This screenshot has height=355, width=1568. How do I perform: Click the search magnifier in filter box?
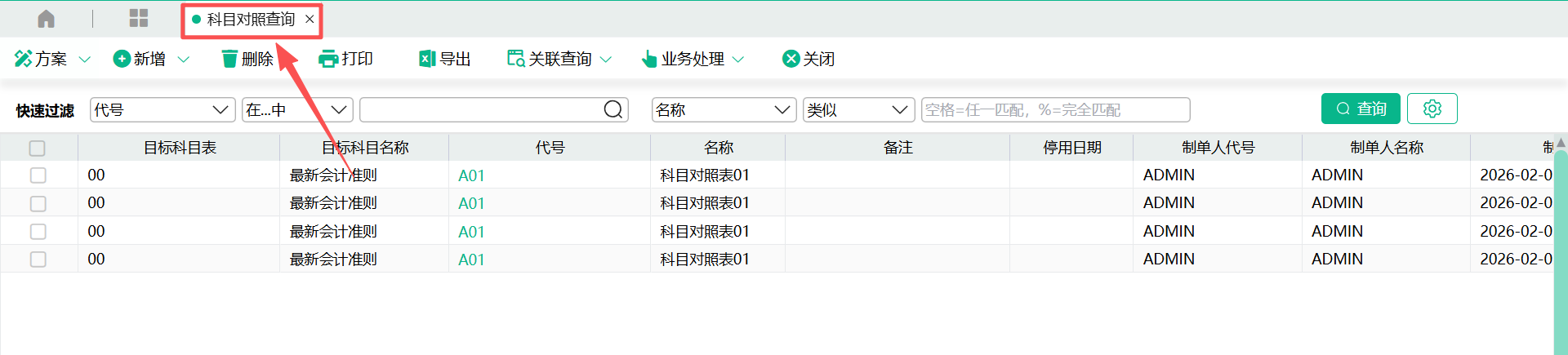[x=613, y=109]
